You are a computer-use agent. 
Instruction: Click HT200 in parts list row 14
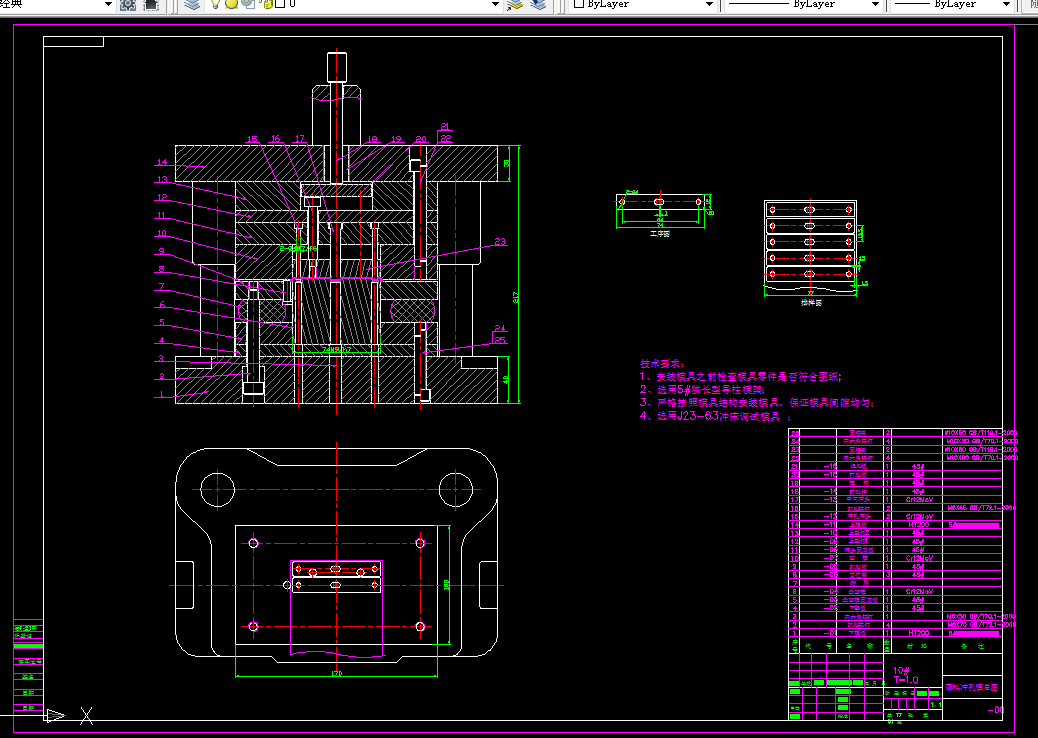coord(918,524)
